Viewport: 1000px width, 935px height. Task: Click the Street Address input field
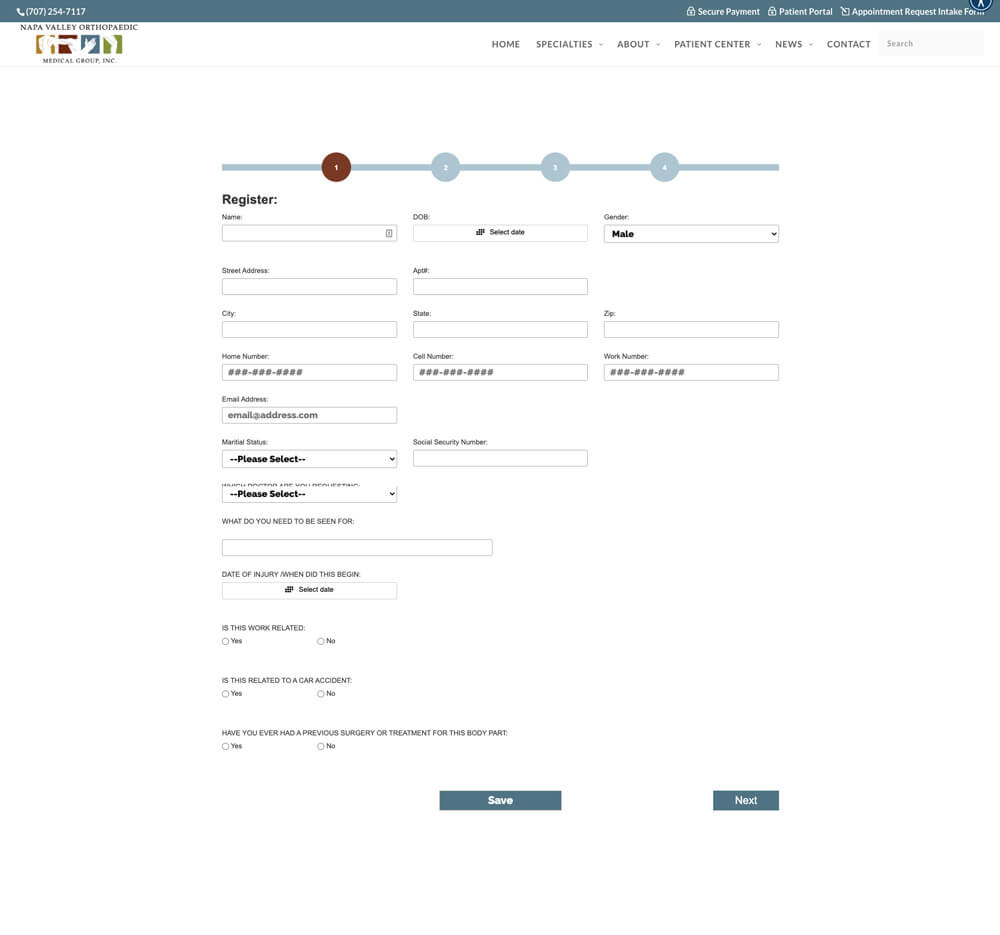click(x=309, y=286)
